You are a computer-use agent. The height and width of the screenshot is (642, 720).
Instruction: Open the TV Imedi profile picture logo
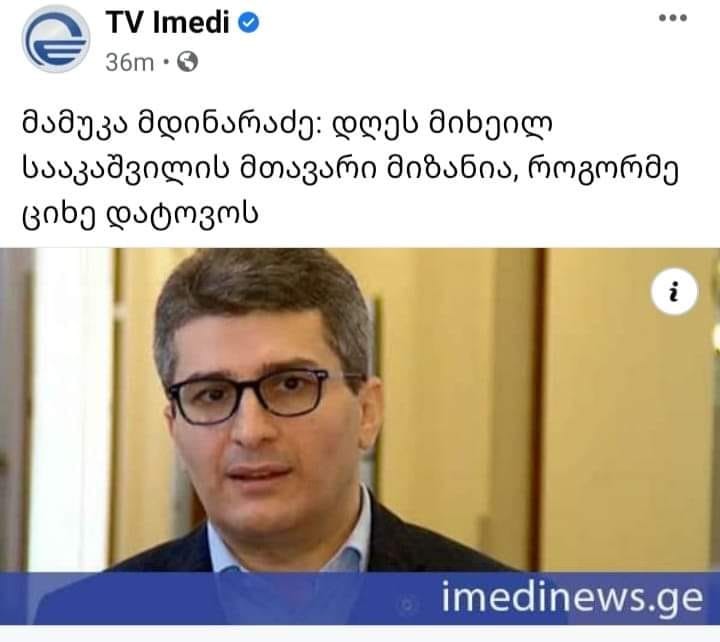tap(56, 39)
